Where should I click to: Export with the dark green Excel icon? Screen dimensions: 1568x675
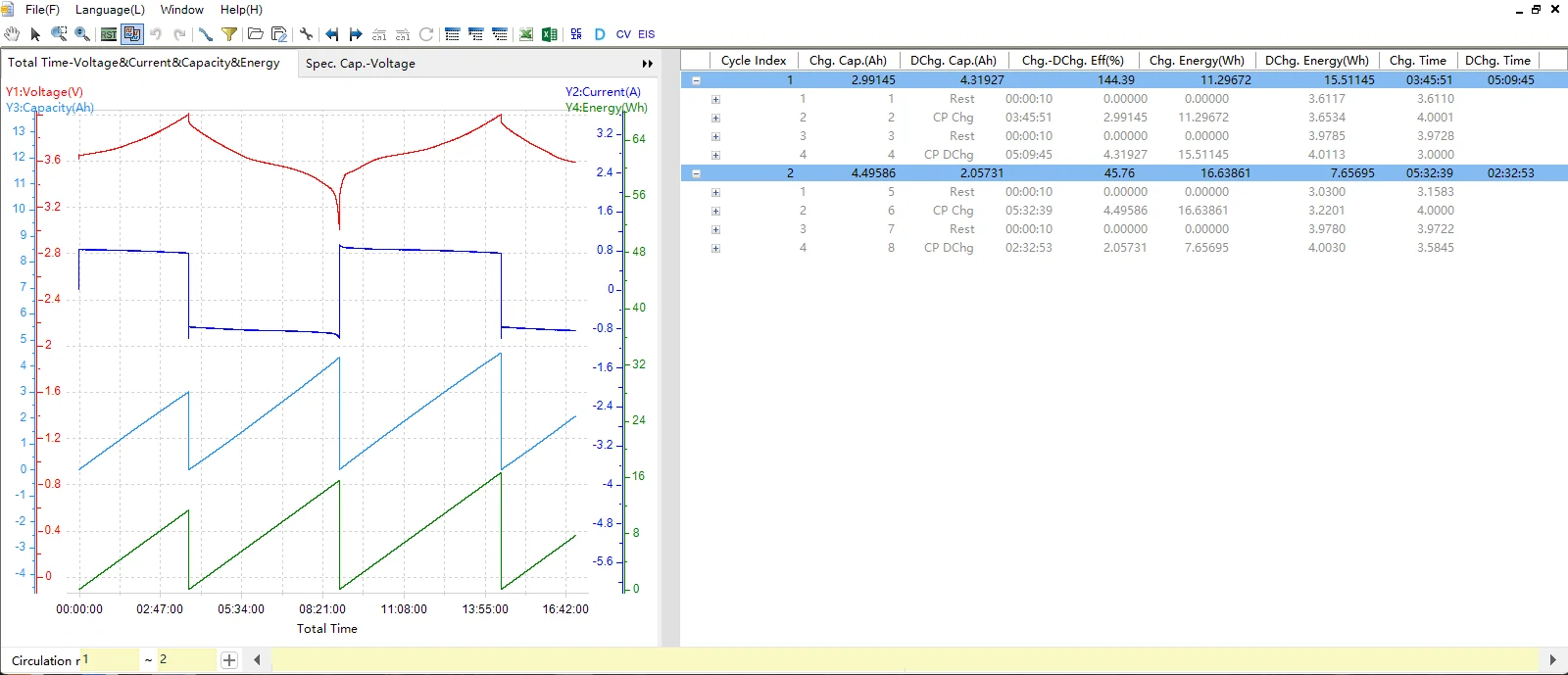550,34
